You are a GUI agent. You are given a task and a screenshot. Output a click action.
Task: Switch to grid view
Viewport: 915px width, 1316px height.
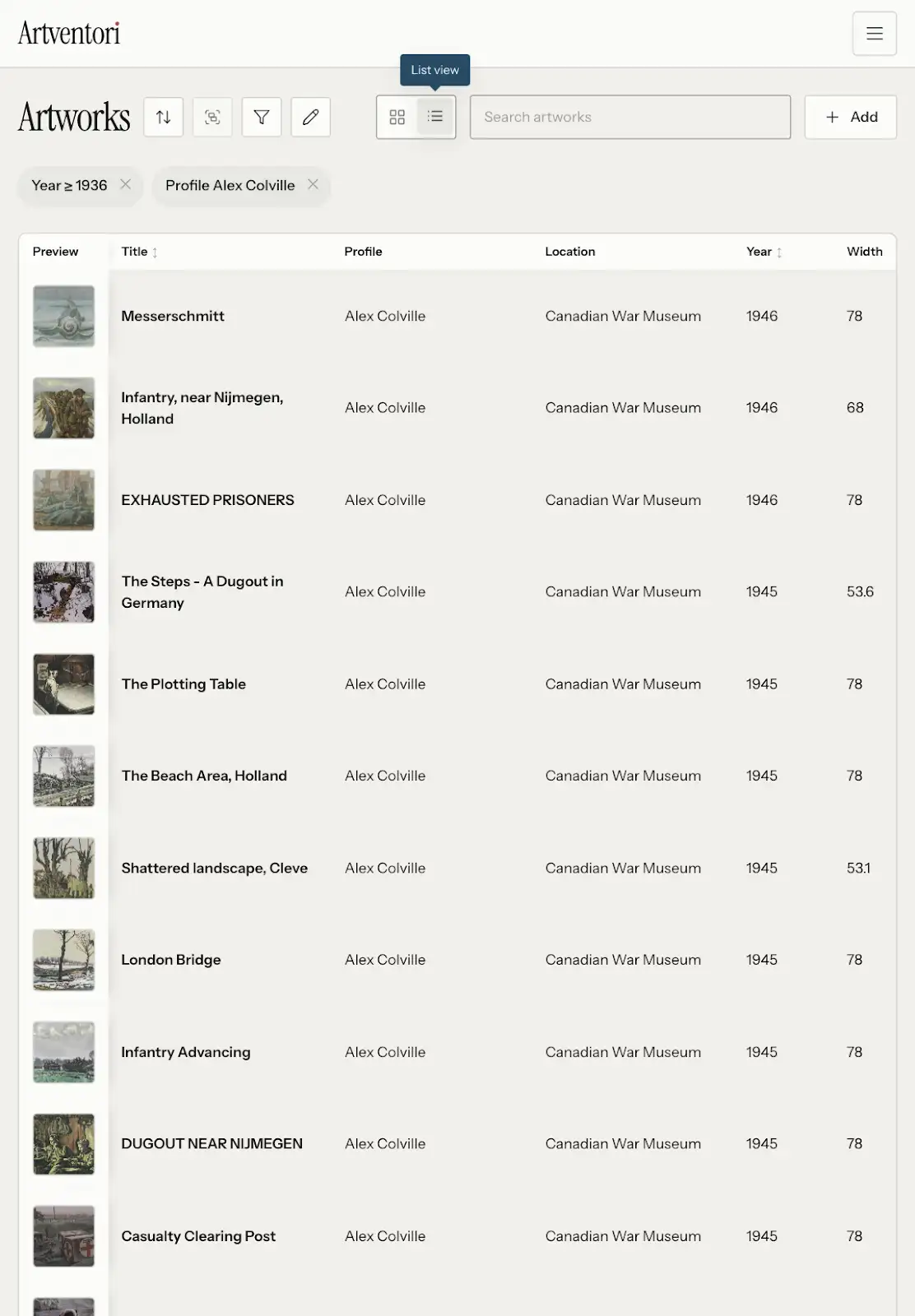(x=397, y=117)
